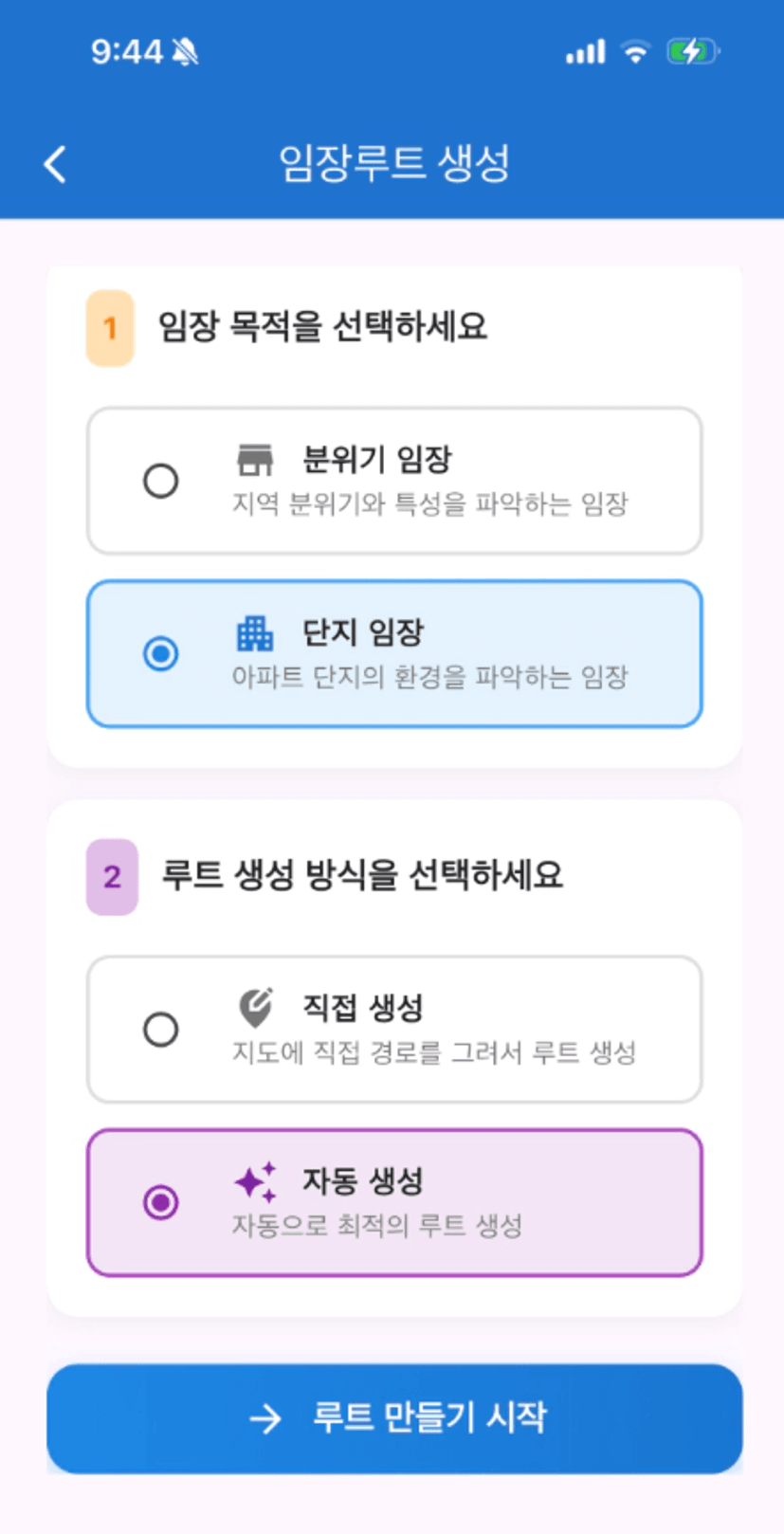Select the 단지 임장 radio button
Viewport: 784px width, 1534px height.
161,654
